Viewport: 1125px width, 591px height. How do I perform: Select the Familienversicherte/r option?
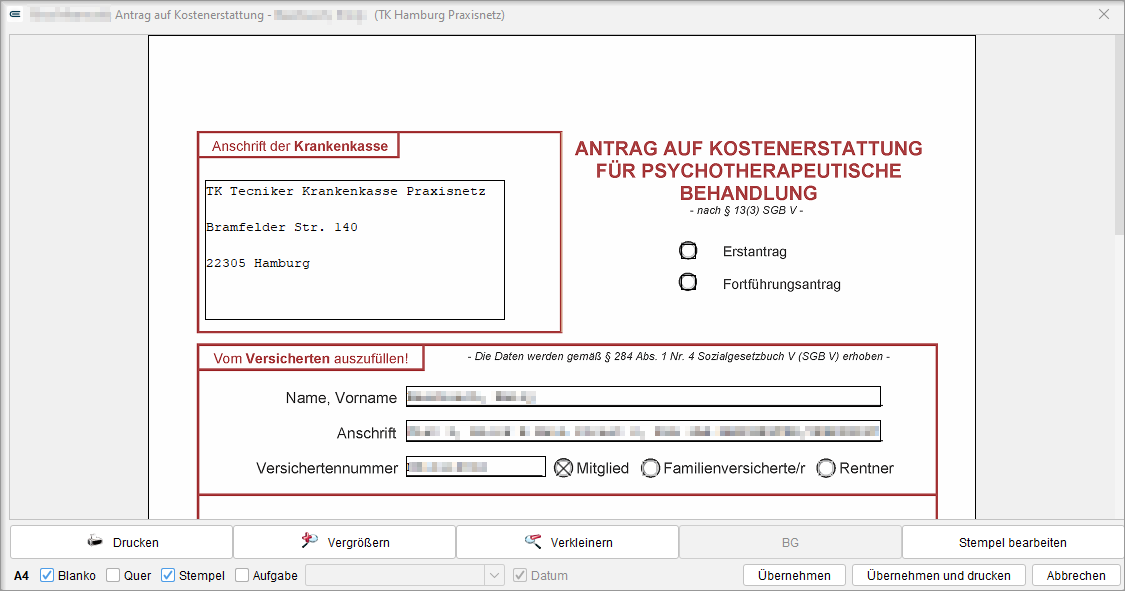(650, 468)
